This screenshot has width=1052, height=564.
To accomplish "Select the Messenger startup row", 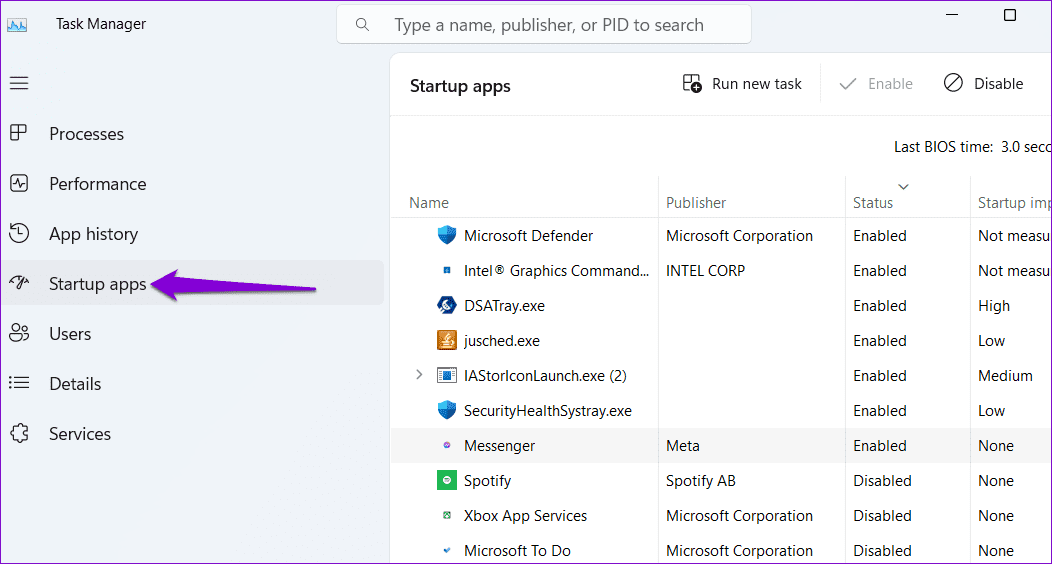I will [721, 445].
